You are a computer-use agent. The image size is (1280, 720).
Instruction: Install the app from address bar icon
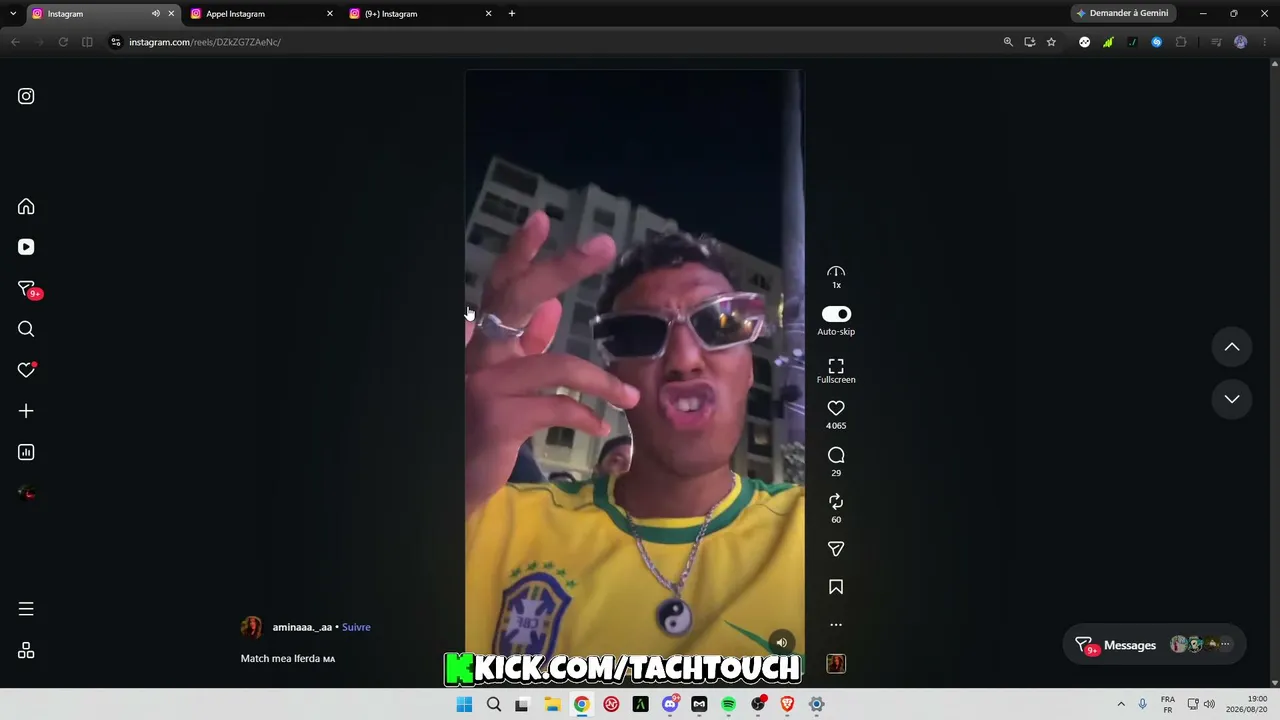click(x=1030, y=42)
